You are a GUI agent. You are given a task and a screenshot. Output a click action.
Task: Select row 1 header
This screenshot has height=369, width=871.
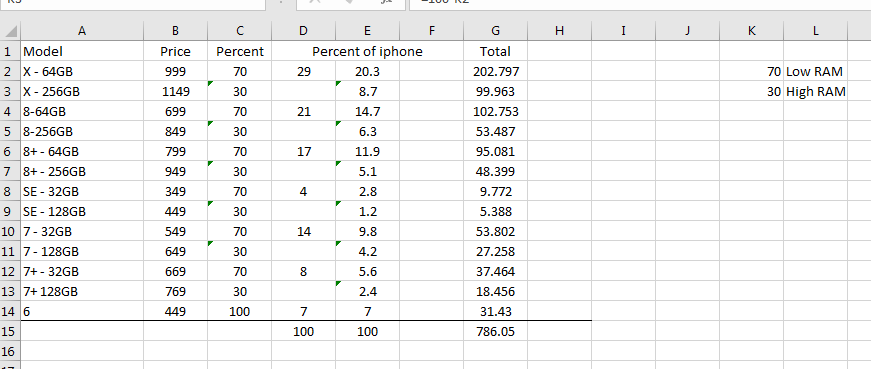10,52
